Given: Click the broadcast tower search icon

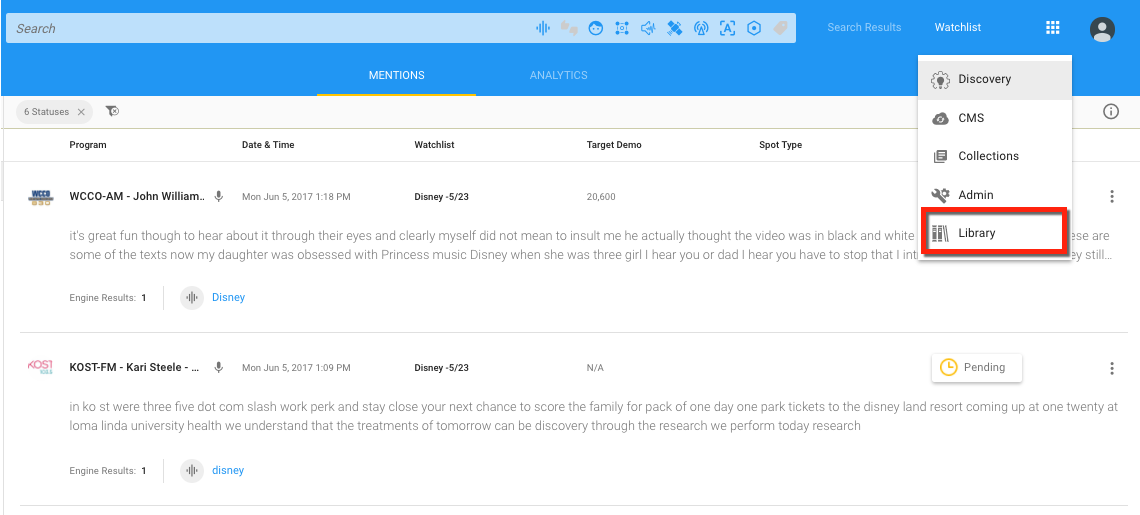Looking at the screenshot, I should click(x=701, y=28).
